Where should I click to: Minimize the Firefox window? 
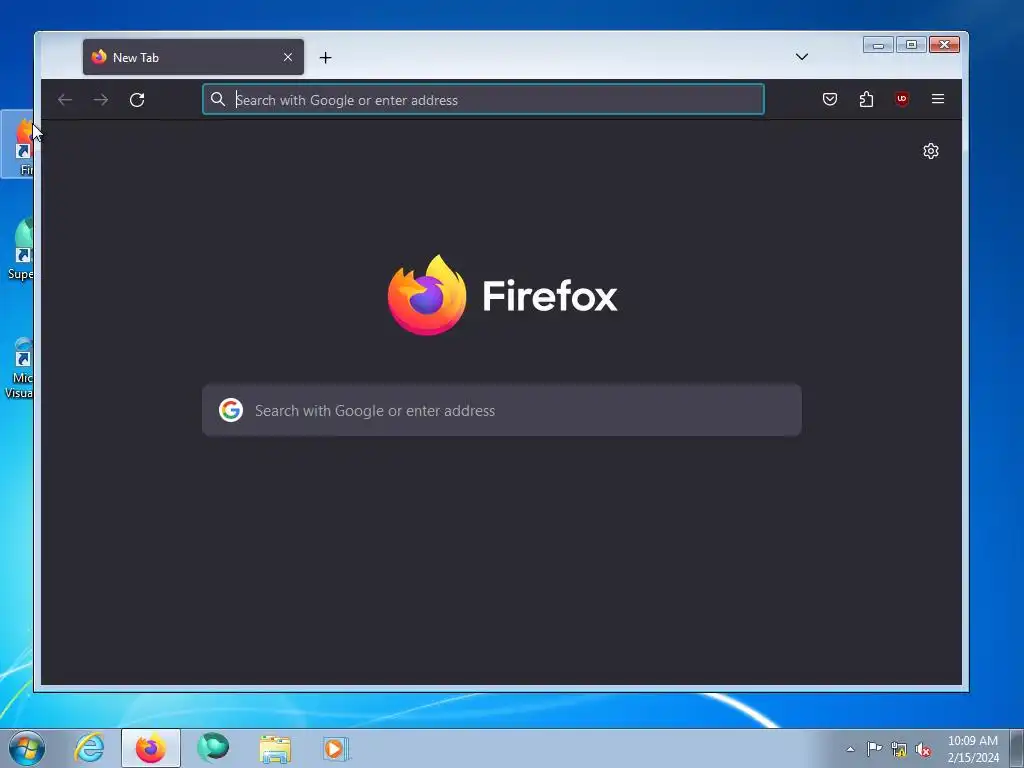878,45
